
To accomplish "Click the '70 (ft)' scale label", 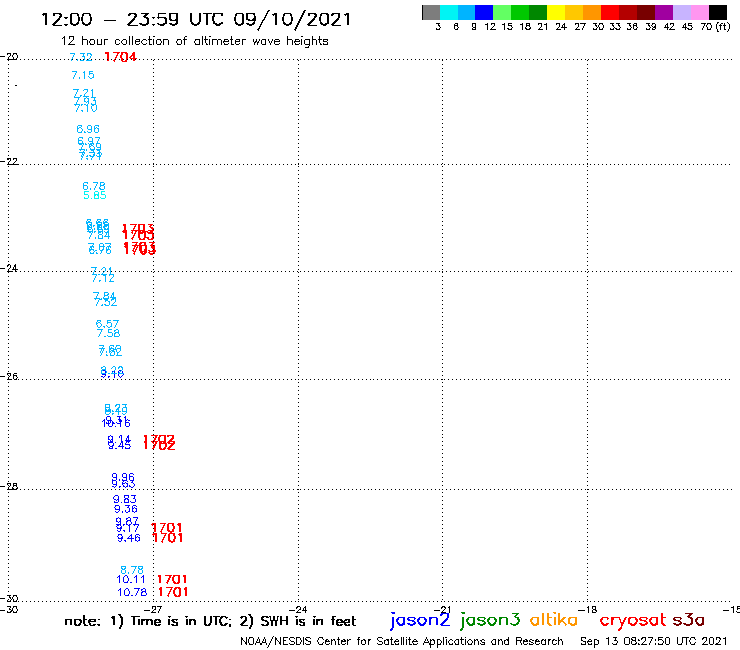I will pos(715,27).
